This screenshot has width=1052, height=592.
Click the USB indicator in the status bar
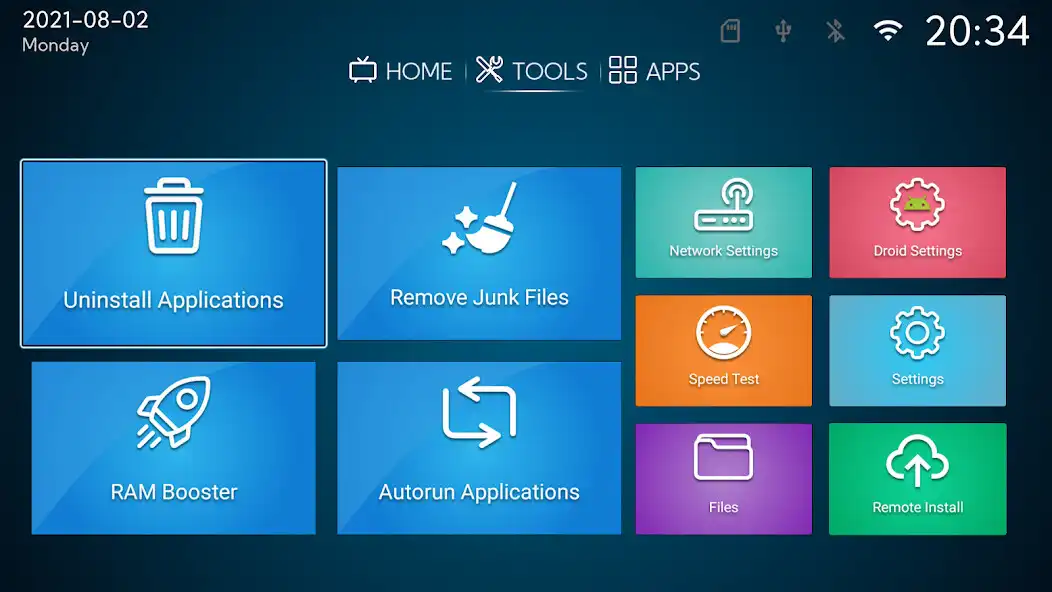click(782, 30)
